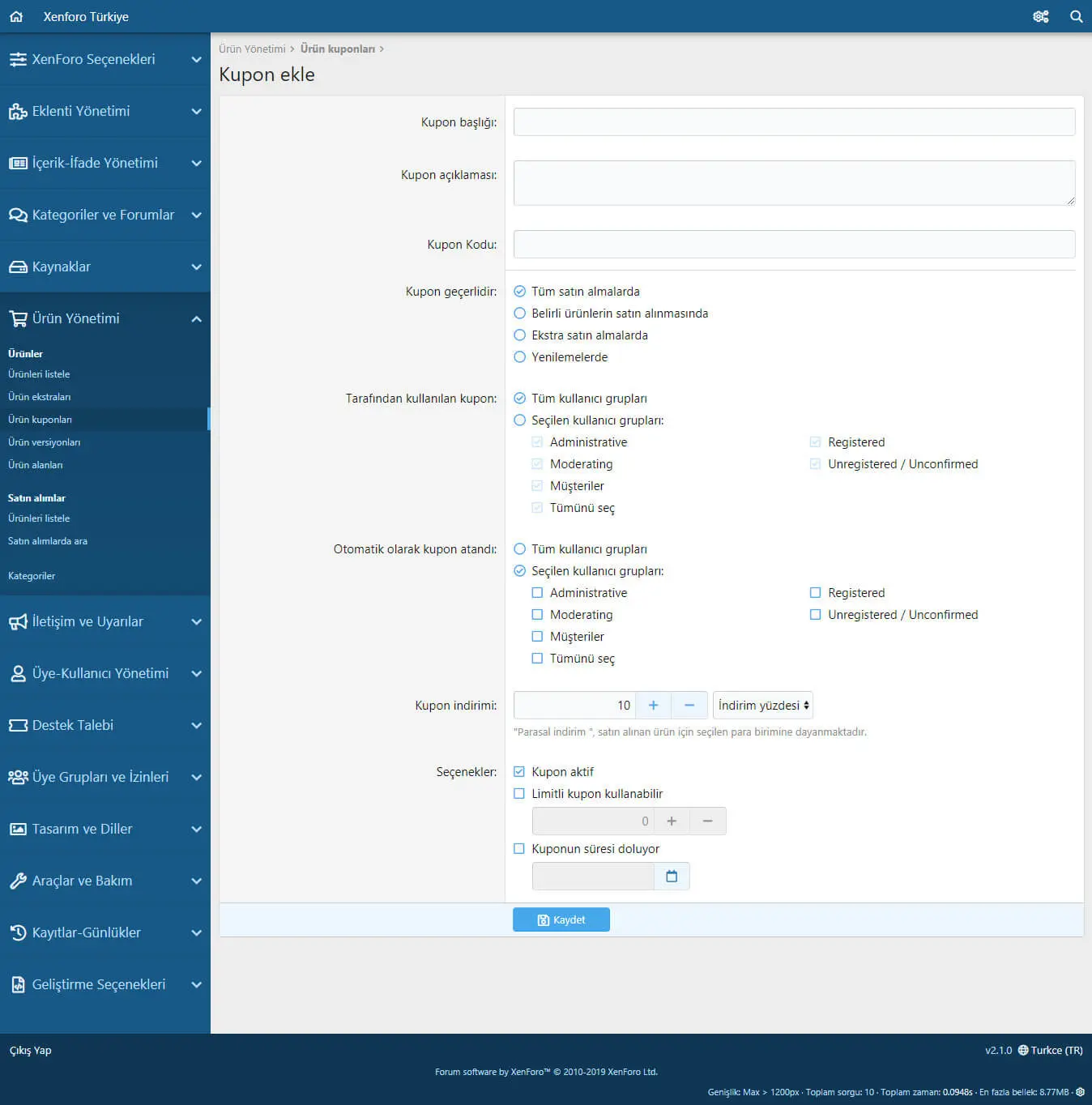Expand Kayıtlar-Günlükler chevron
This screenshot has width=1092, height=1105.
tap(196, 932)
